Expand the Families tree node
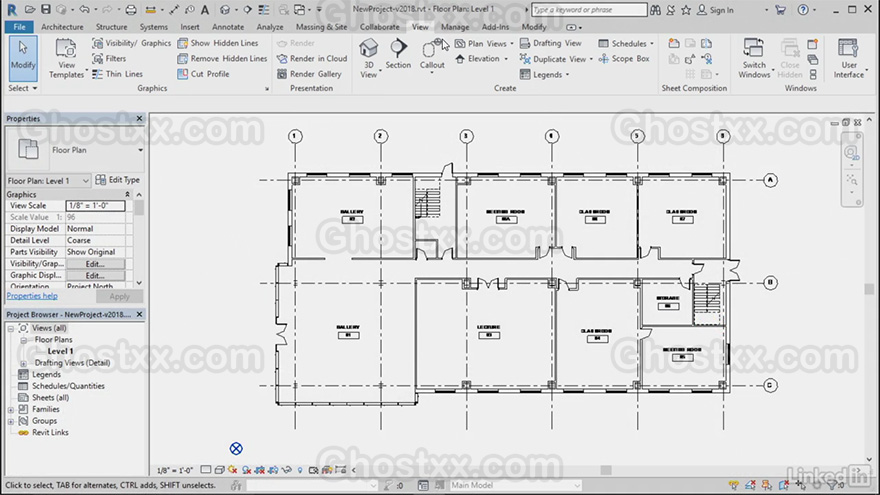The width and height of the screenshot is (880, 495). click(11, 410)
